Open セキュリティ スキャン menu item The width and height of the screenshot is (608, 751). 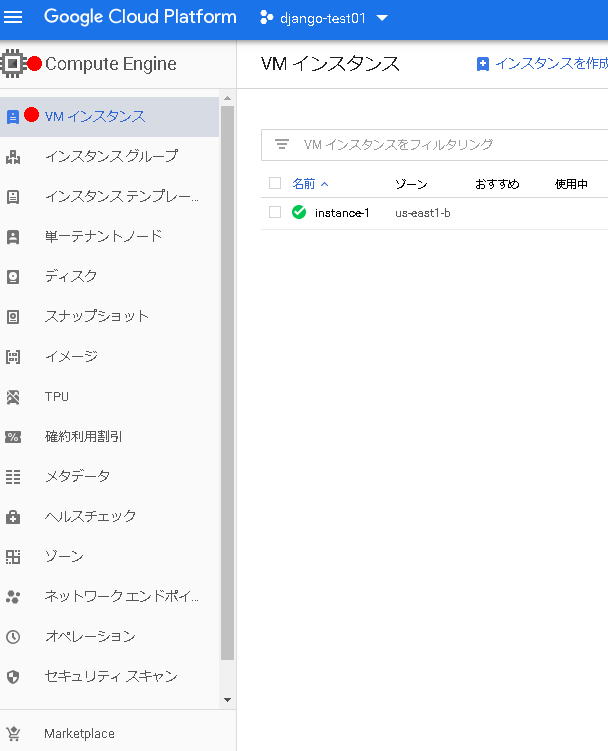tap(109, 677)
